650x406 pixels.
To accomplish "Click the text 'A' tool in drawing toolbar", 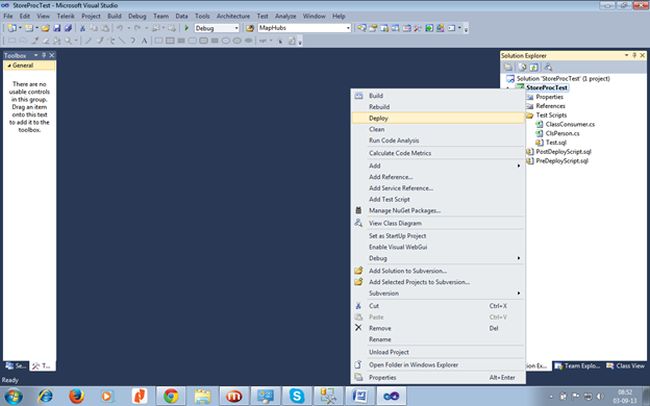I will 144,41.
